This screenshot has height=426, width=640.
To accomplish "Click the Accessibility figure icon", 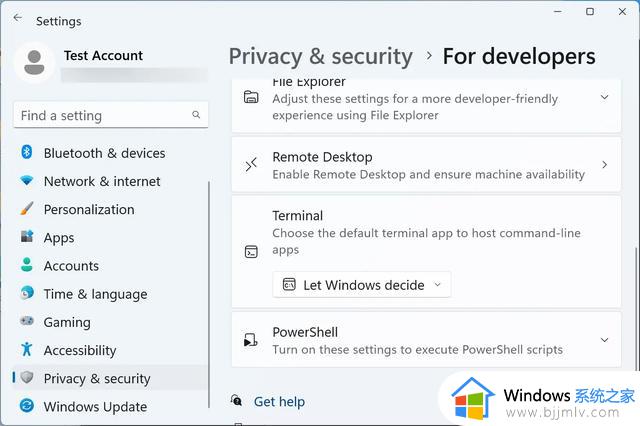I will tap(27, 349).
